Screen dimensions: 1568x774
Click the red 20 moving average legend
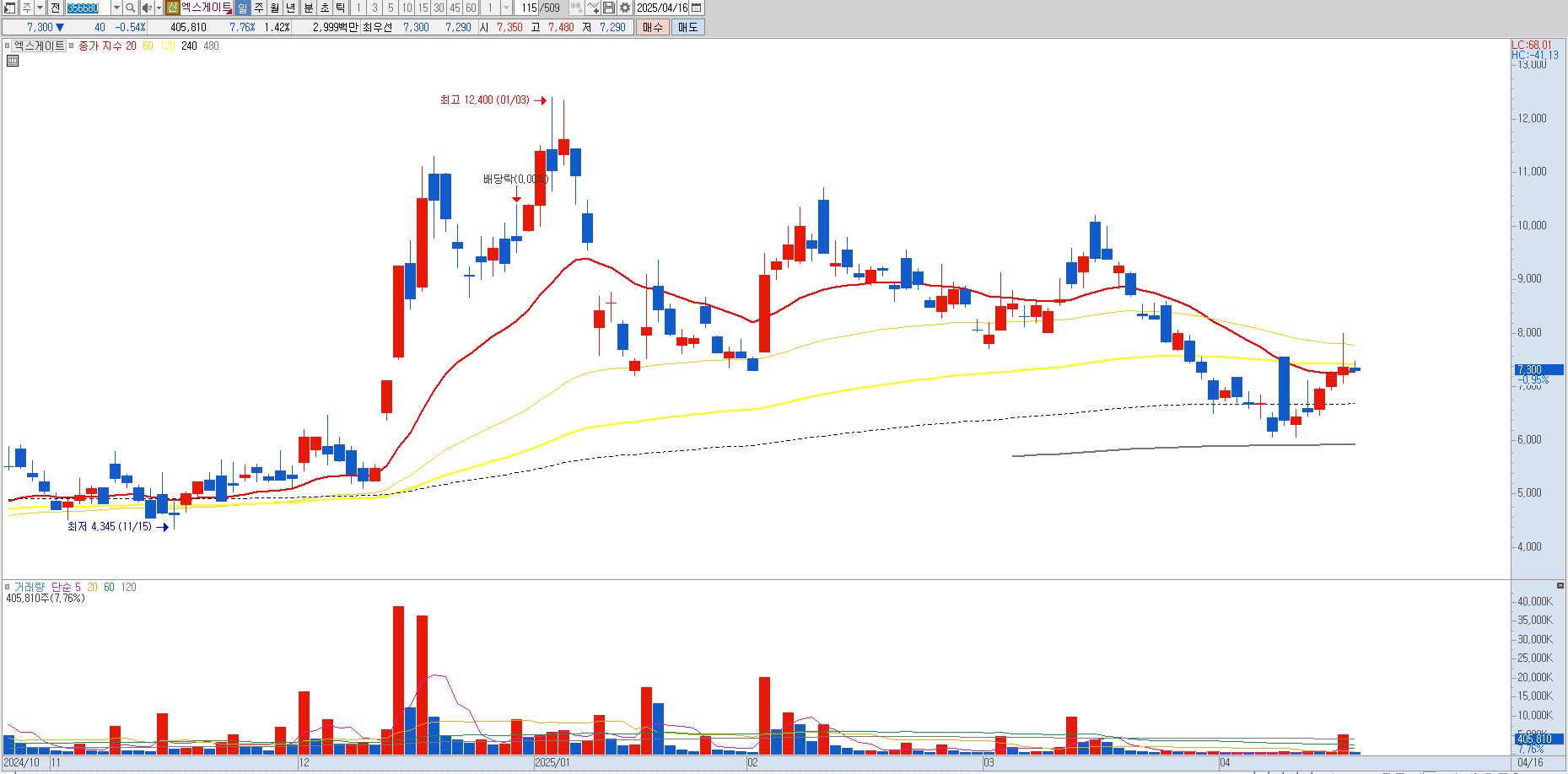(131, 46)
